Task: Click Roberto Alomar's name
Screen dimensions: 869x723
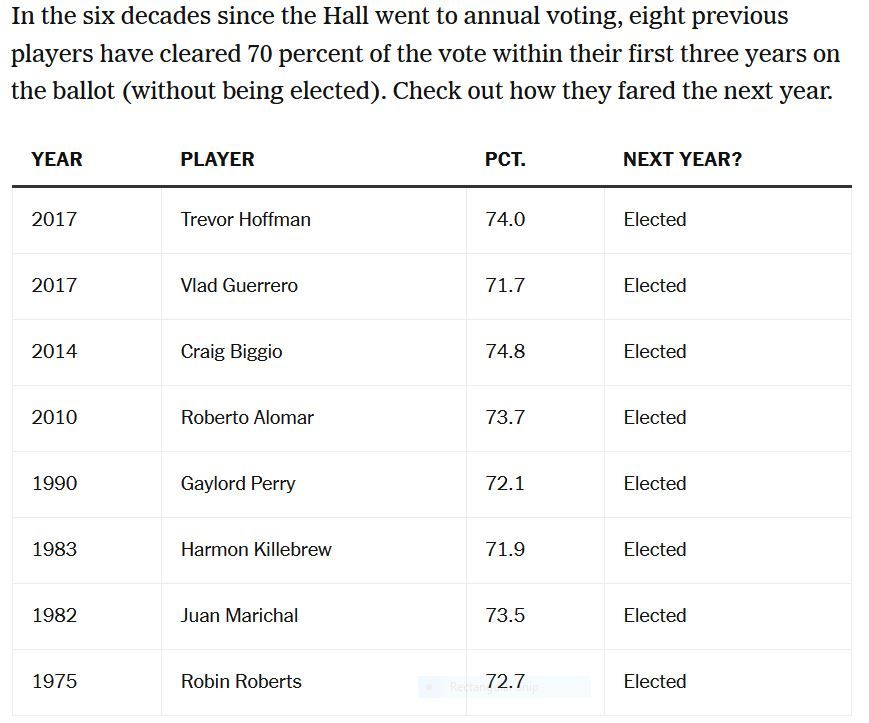Action: pyautogui.click(x=247, y=417)
